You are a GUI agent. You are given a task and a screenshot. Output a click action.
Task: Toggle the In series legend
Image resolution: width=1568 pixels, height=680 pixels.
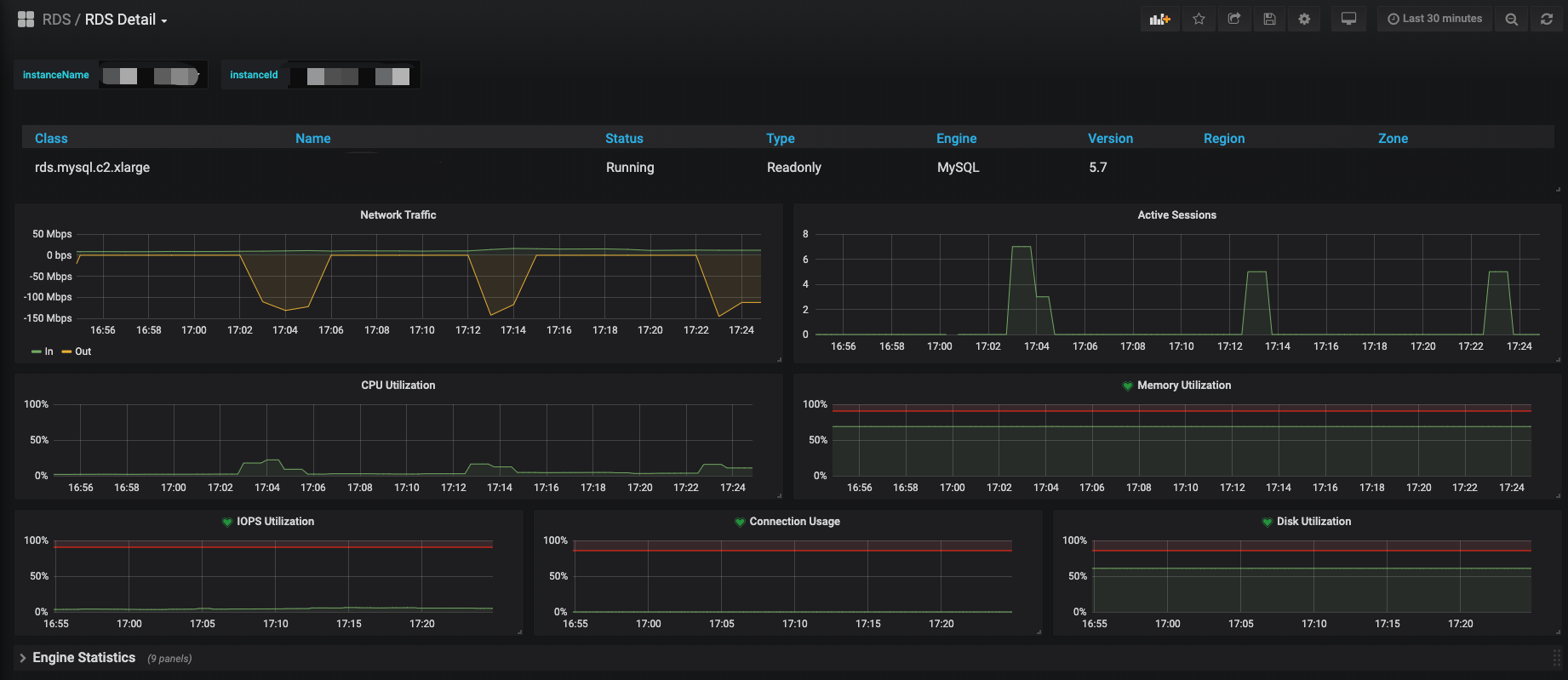43,351
